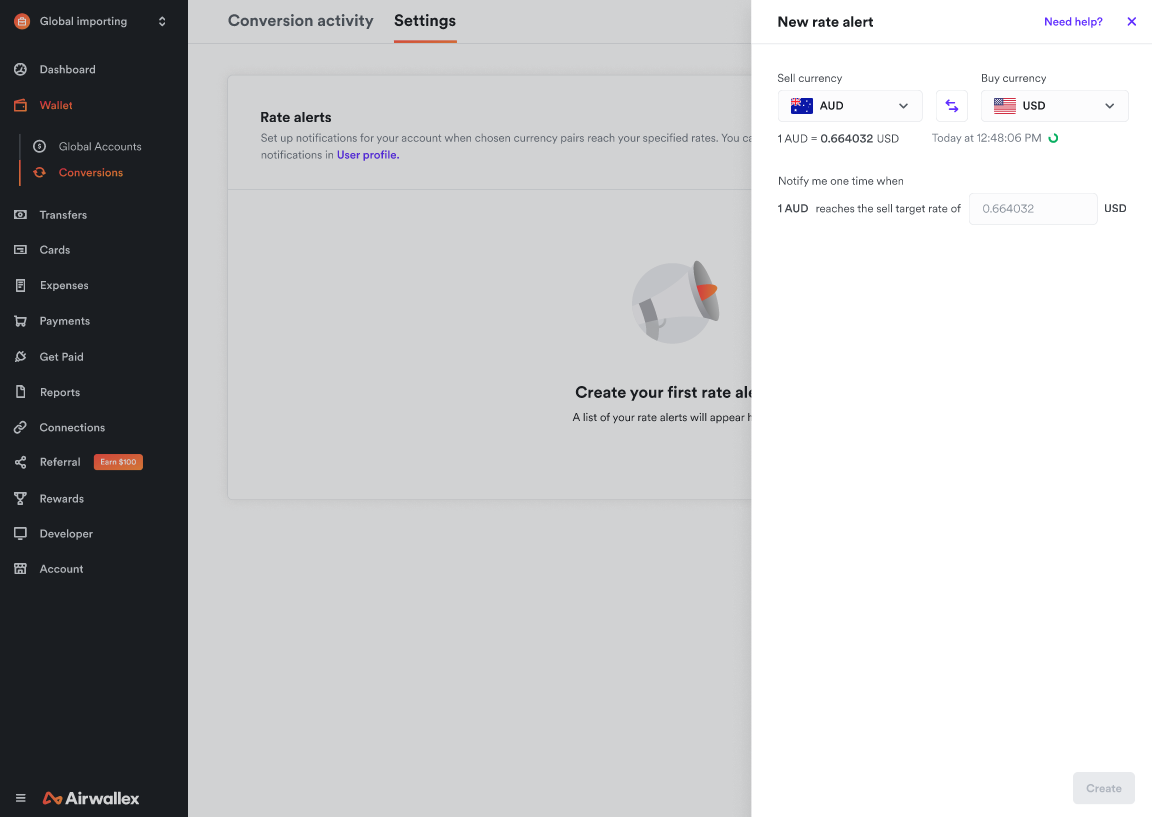Viewport: 1152px width, 817px height.
Task: Click the Rewards trophy icon
Action: tap(20, 499)
